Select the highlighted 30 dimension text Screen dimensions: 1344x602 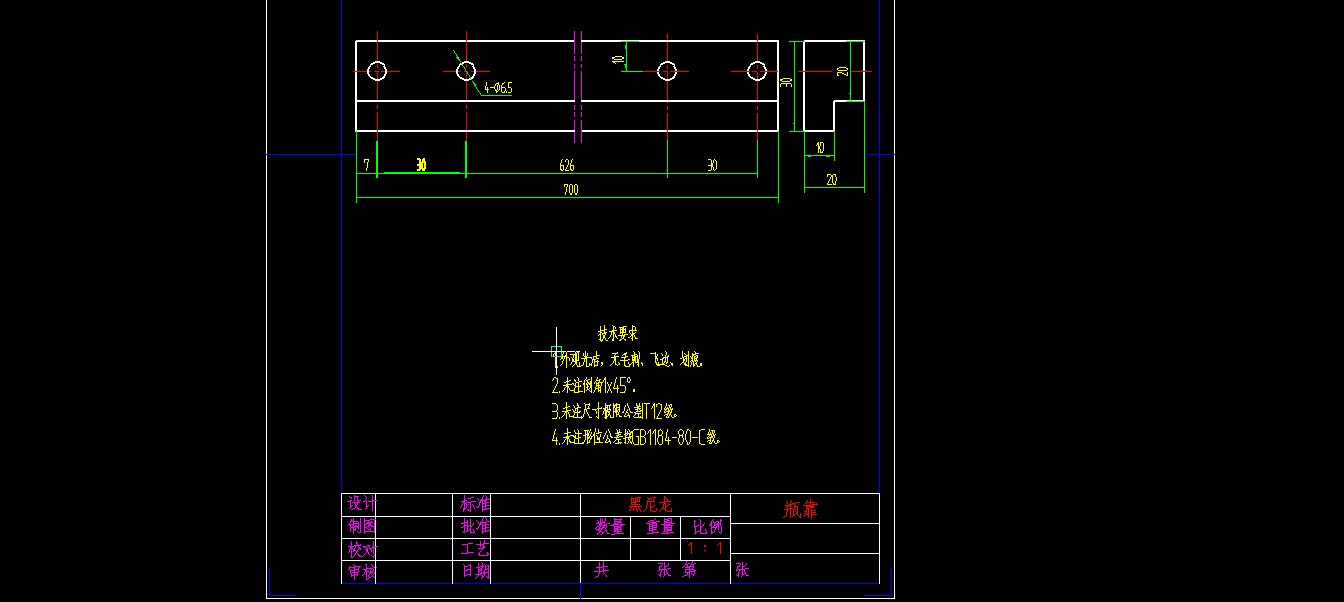(420, 165)
